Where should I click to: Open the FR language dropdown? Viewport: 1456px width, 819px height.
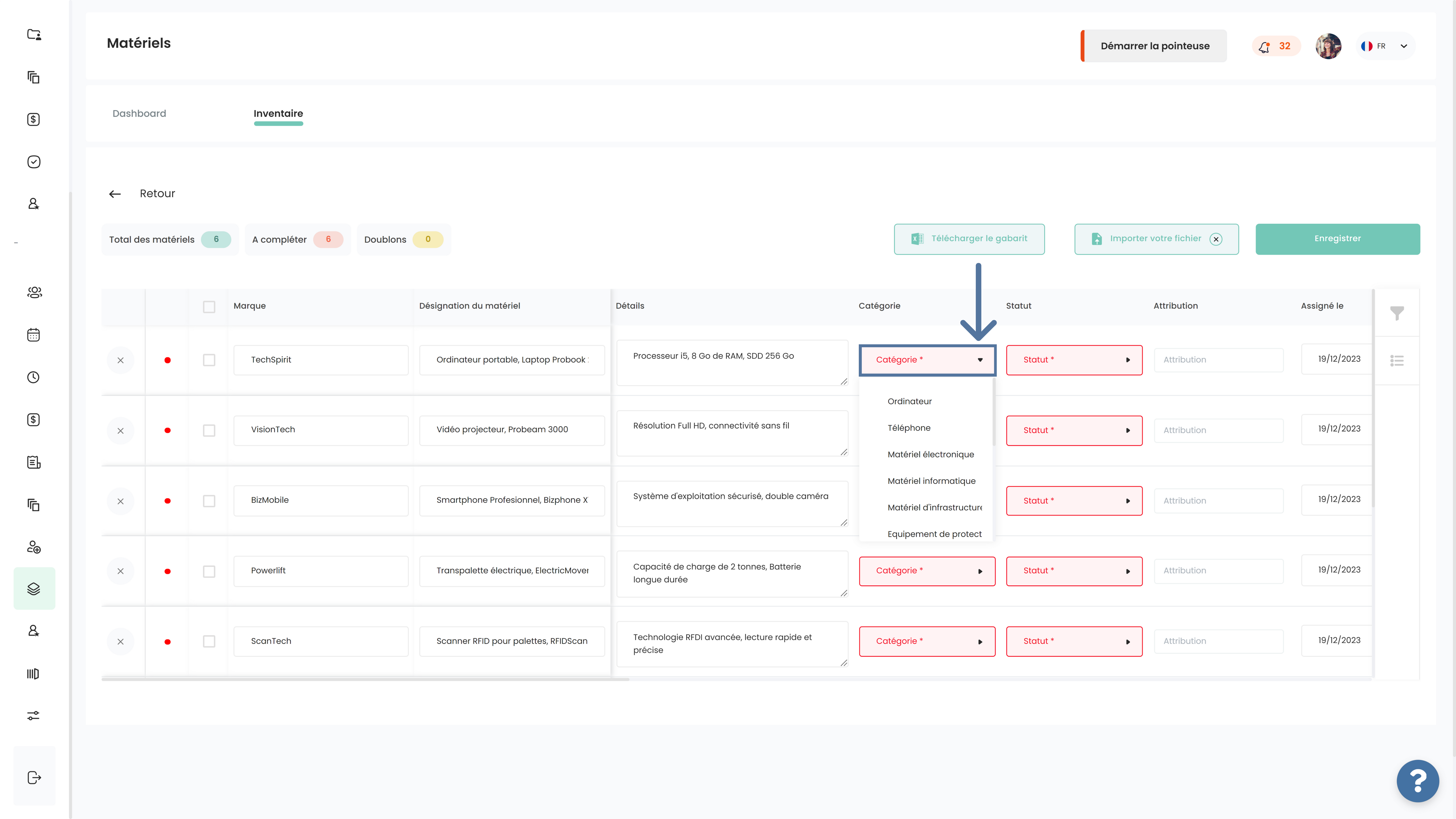click(x=1385, y=46)
